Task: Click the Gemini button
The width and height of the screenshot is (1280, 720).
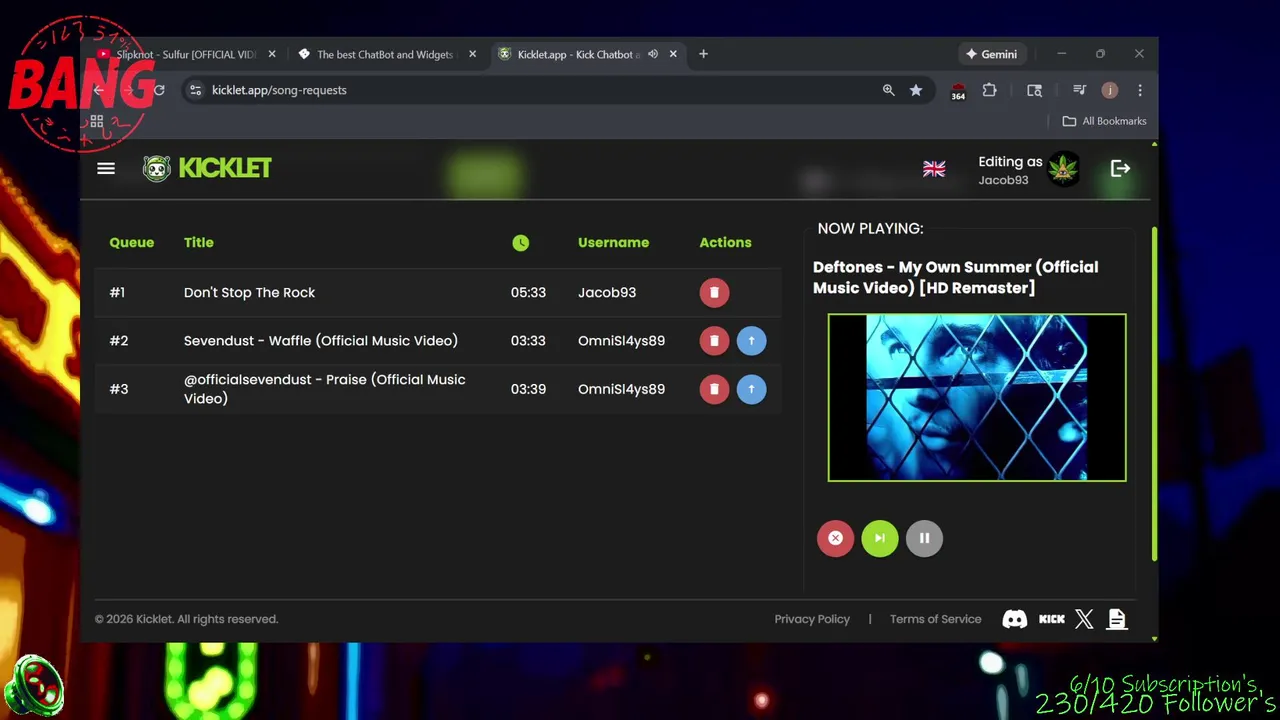Action: (991, 54)
